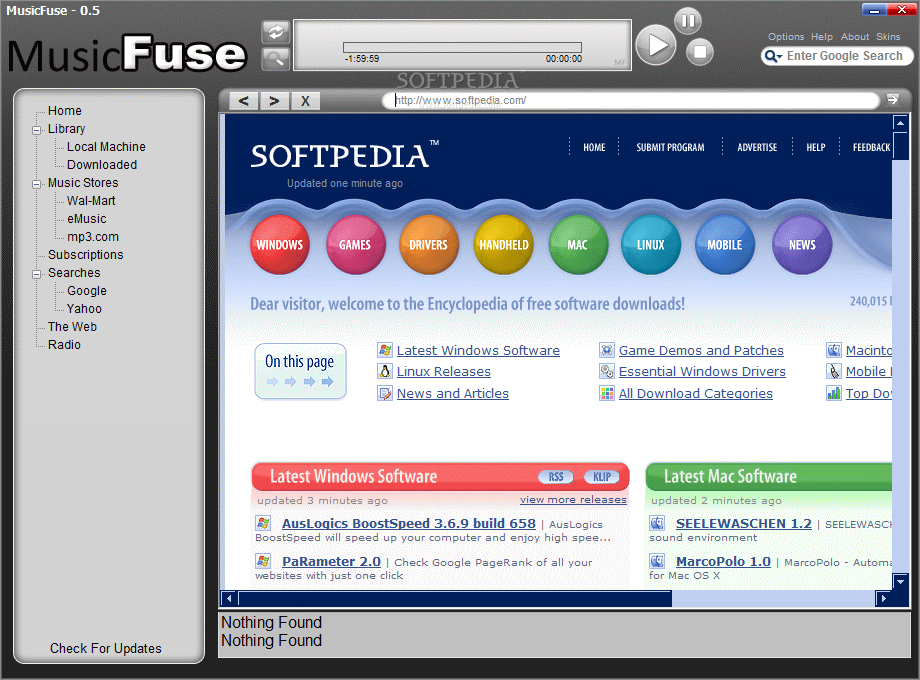Screen dimensions: 920x680
Task: Open The Web in the sidebar
Action: coord(72,327)
